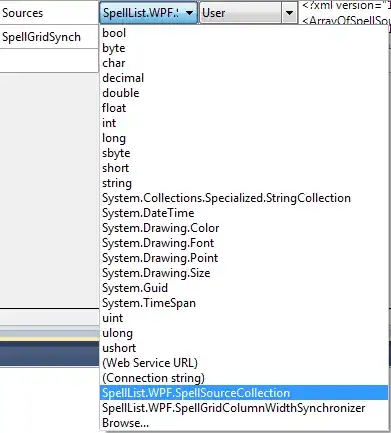
Task: Open the SpellList.WPF type dropdown arrow
Action: (189, 13)
